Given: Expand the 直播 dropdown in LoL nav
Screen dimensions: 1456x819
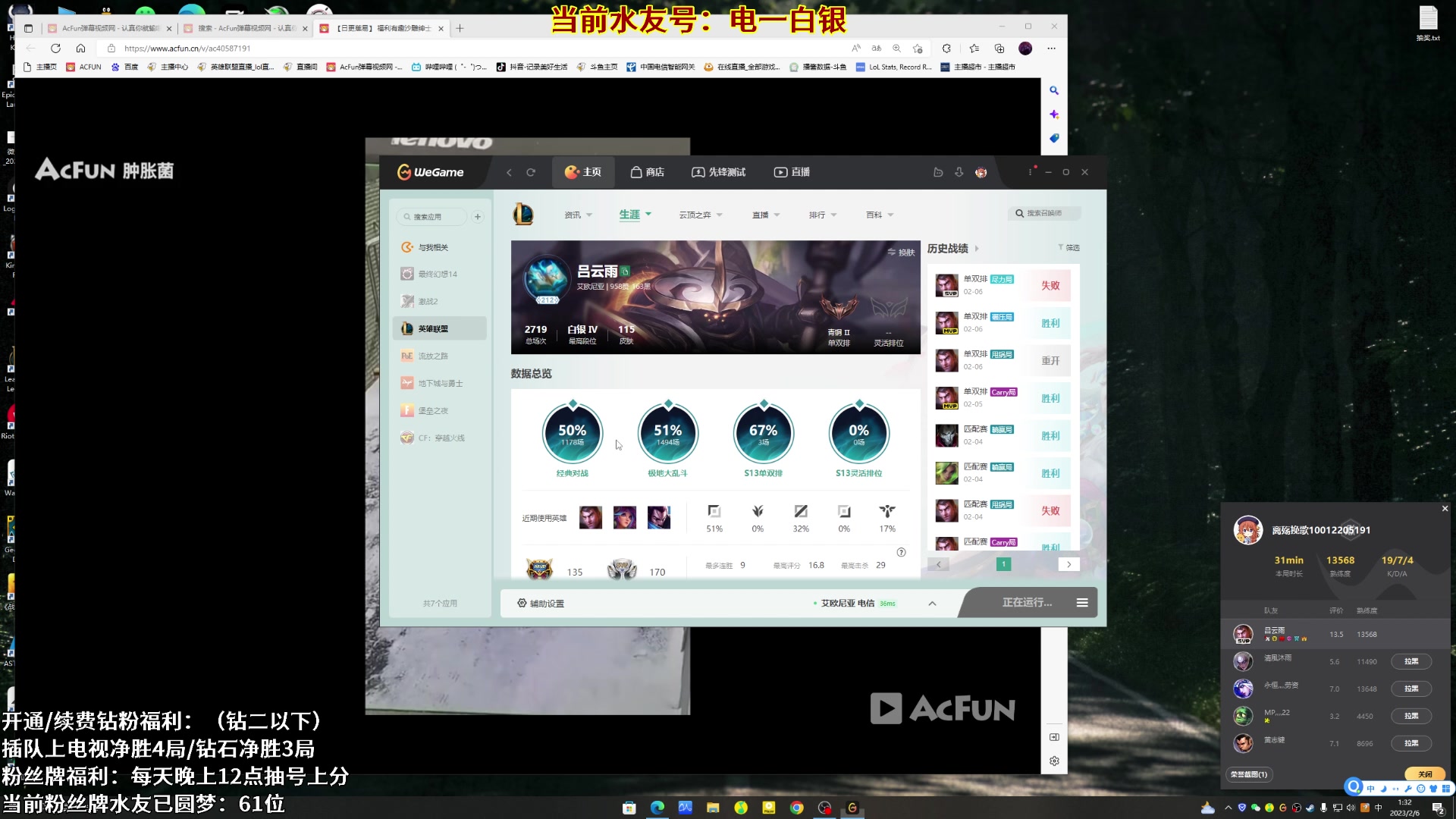Looking at the screenshot, I should coord(766,215).
